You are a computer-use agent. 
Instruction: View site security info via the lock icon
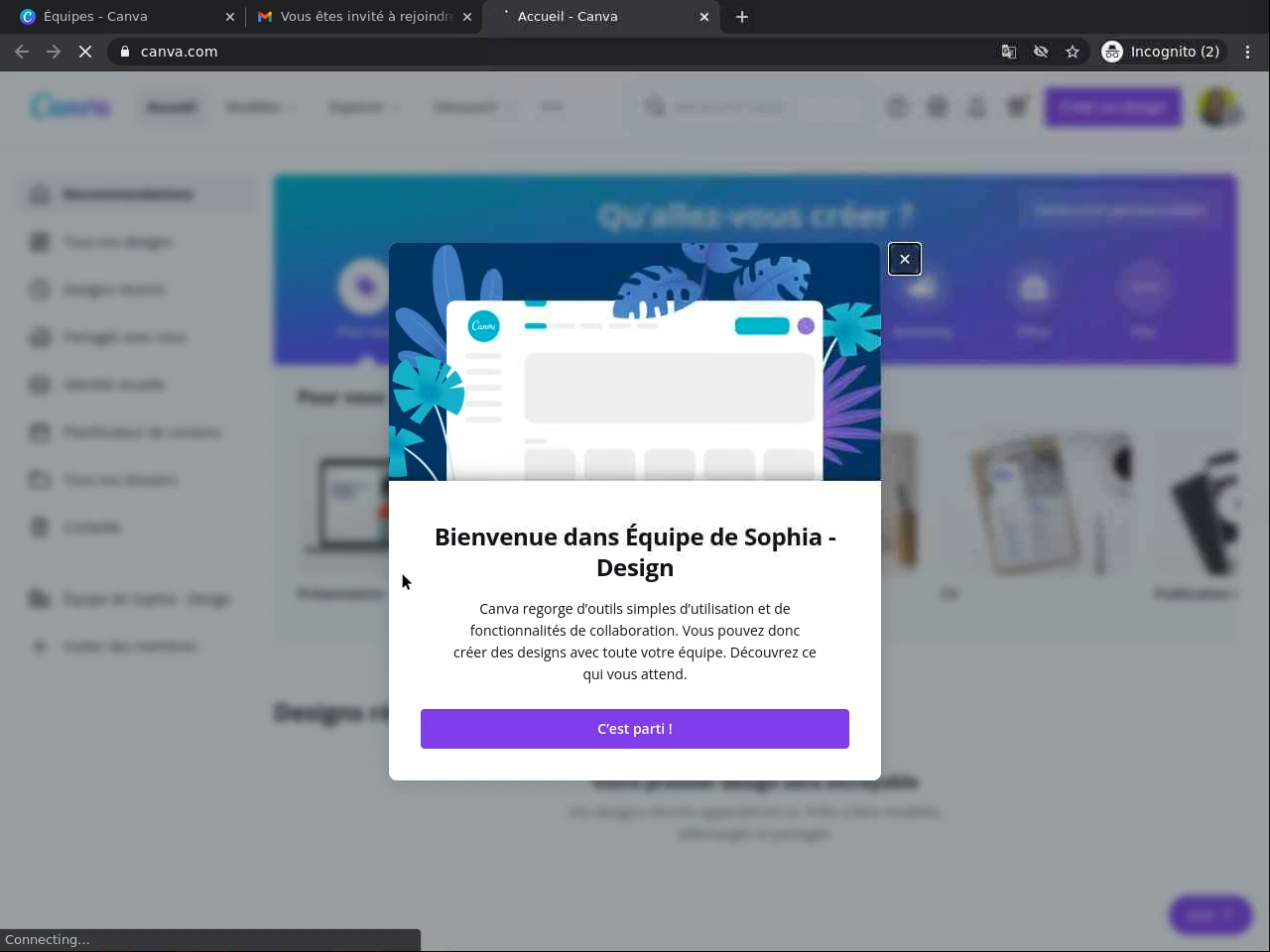(125, 52)
